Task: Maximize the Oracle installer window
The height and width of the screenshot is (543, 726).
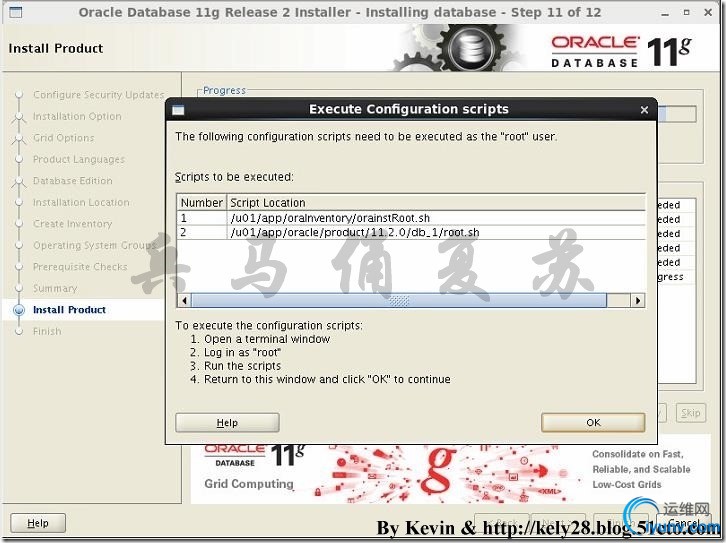Action: [687, 12]
